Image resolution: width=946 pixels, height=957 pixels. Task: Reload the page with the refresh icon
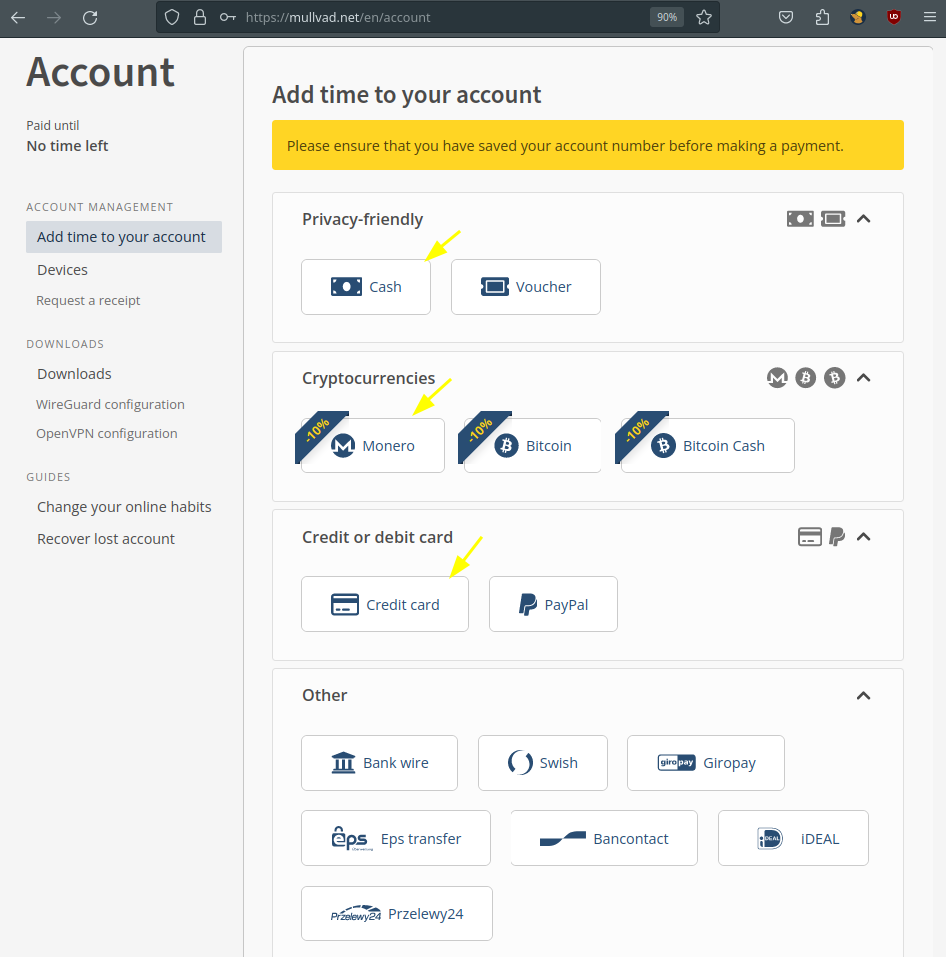click(90, 18)
